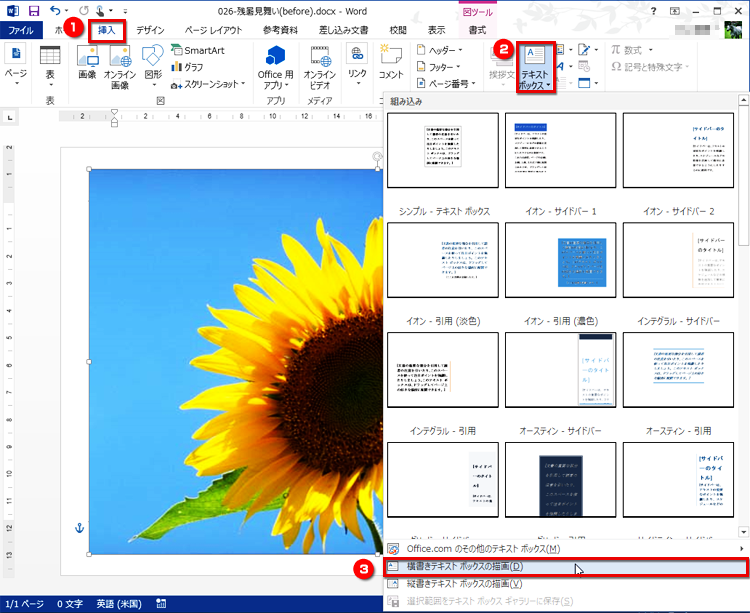The width and height of the screenshot is (750, 613).
Task: Open 記号と特殊文字 (Symbols) menu
Action: 650,67
